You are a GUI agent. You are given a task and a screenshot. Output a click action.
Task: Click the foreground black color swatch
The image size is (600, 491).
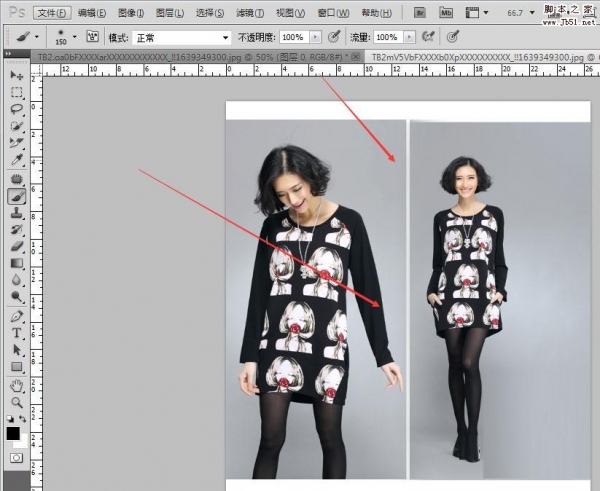click(13, 434)
